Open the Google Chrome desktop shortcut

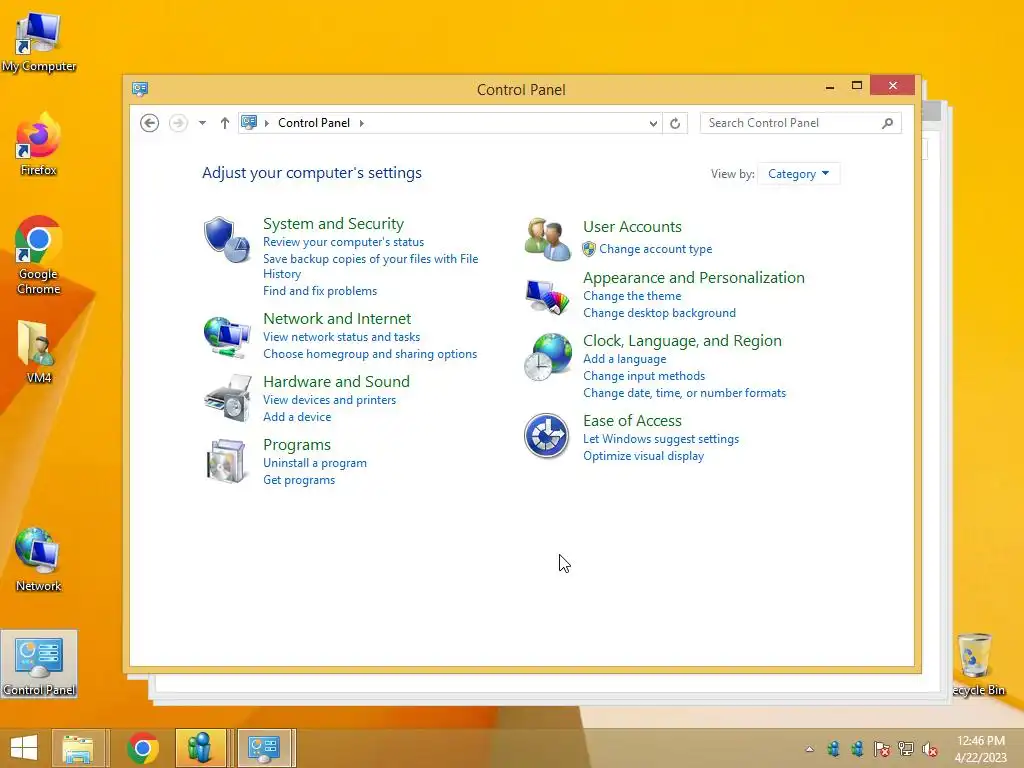39,255
